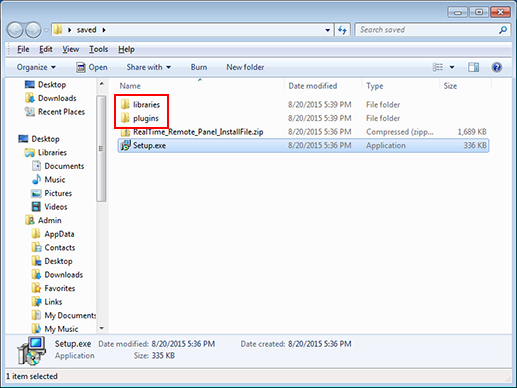Open the Help menu
Screen dimensions: 517x388
pos(126,49)
